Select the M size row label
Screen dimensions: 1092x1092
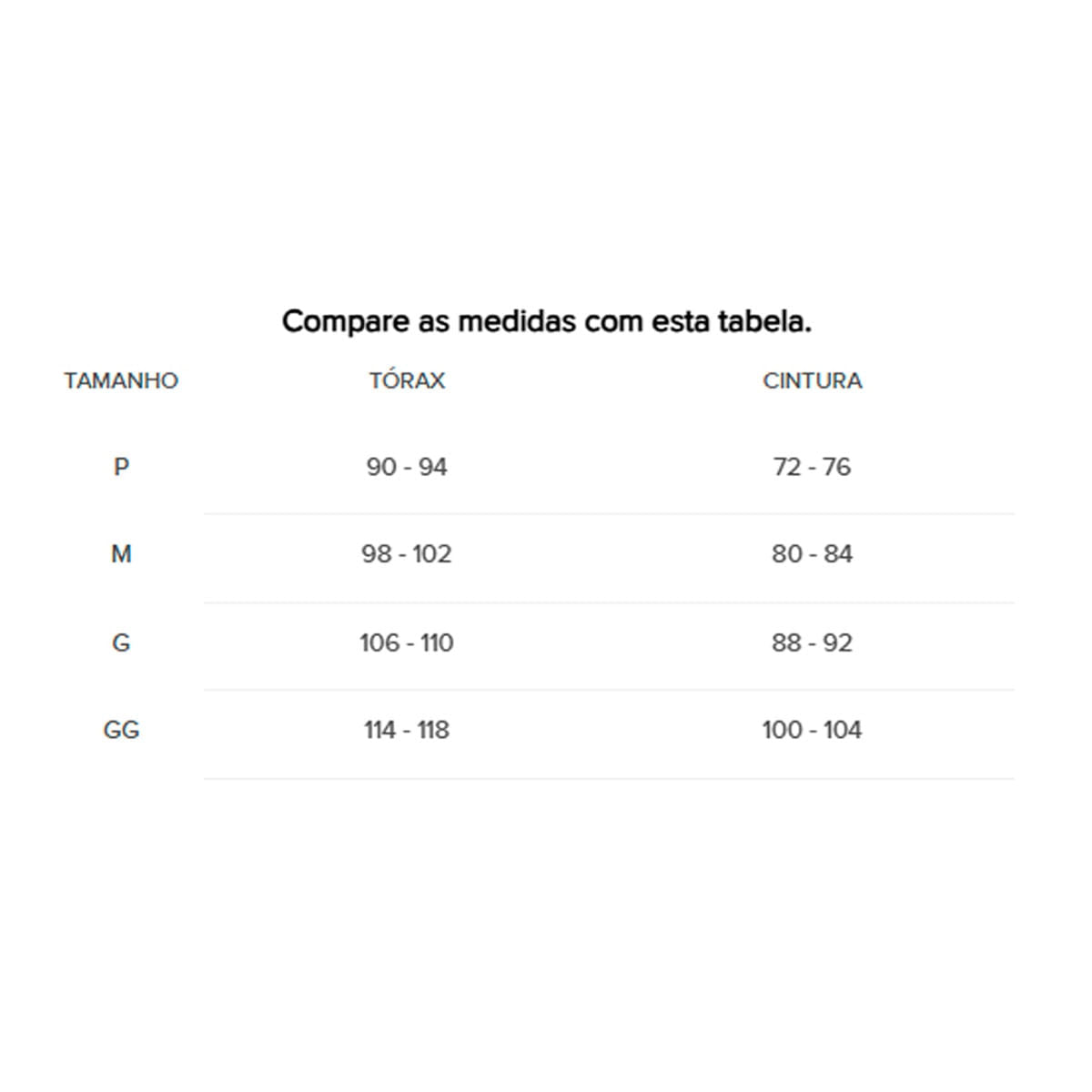(x=121, y=553)
